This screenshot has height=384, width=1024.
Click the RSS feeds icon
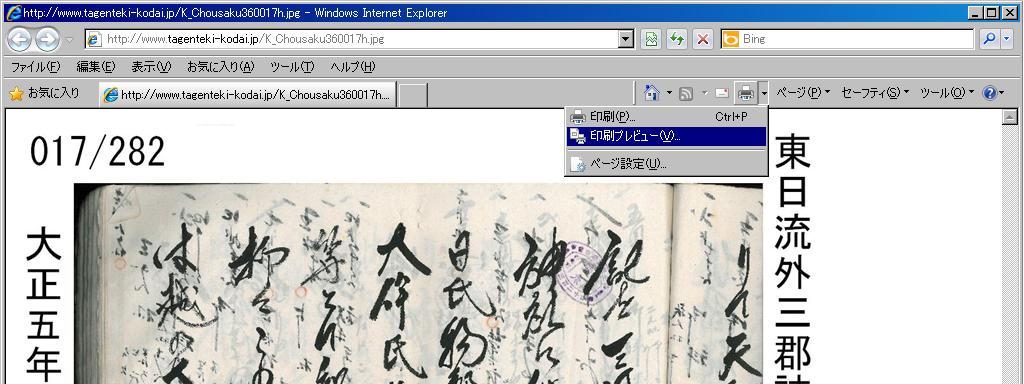(x=686, y=94)
